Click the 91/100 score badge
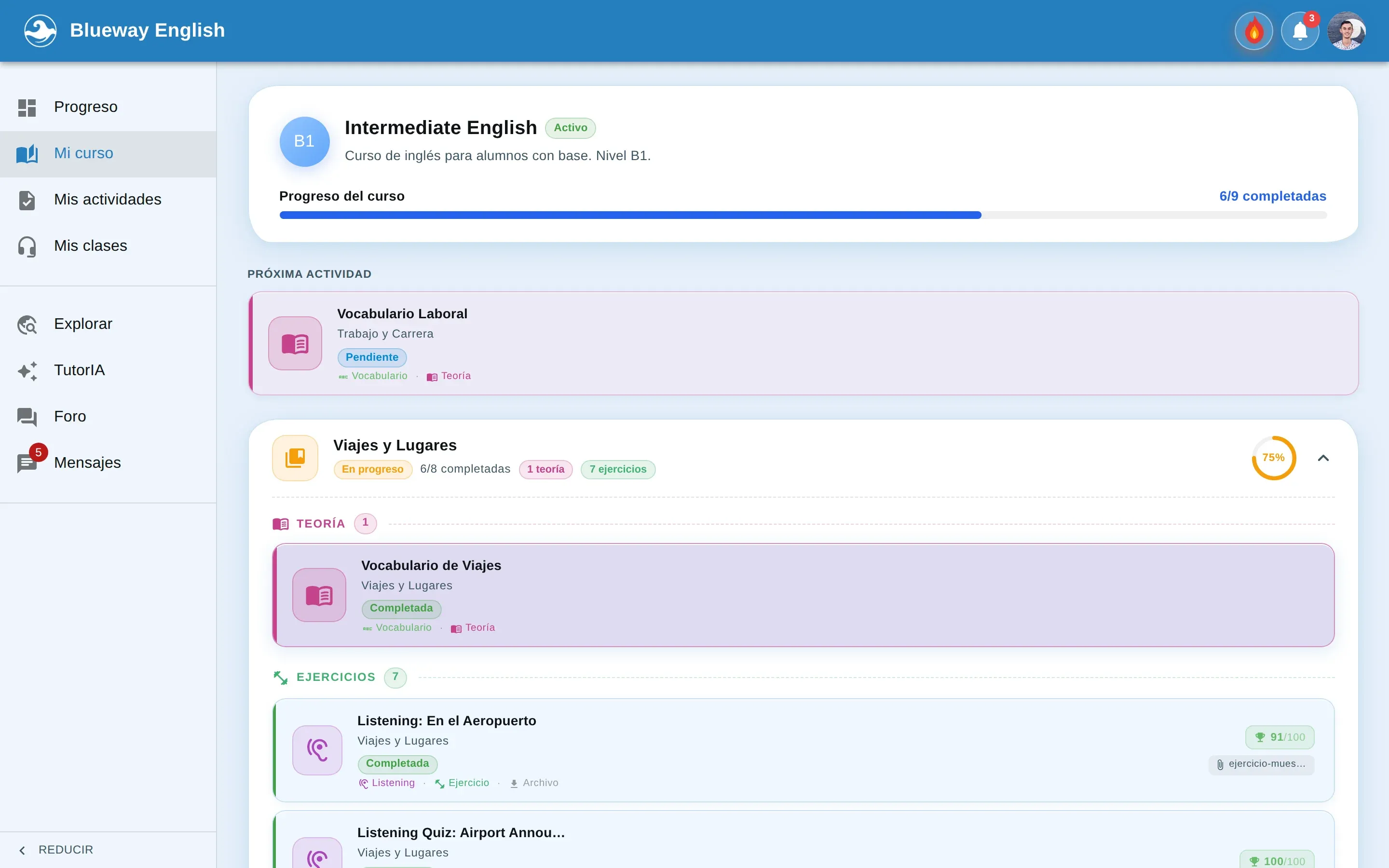This screenshot has width=1389, height=868. (1280, 737)
